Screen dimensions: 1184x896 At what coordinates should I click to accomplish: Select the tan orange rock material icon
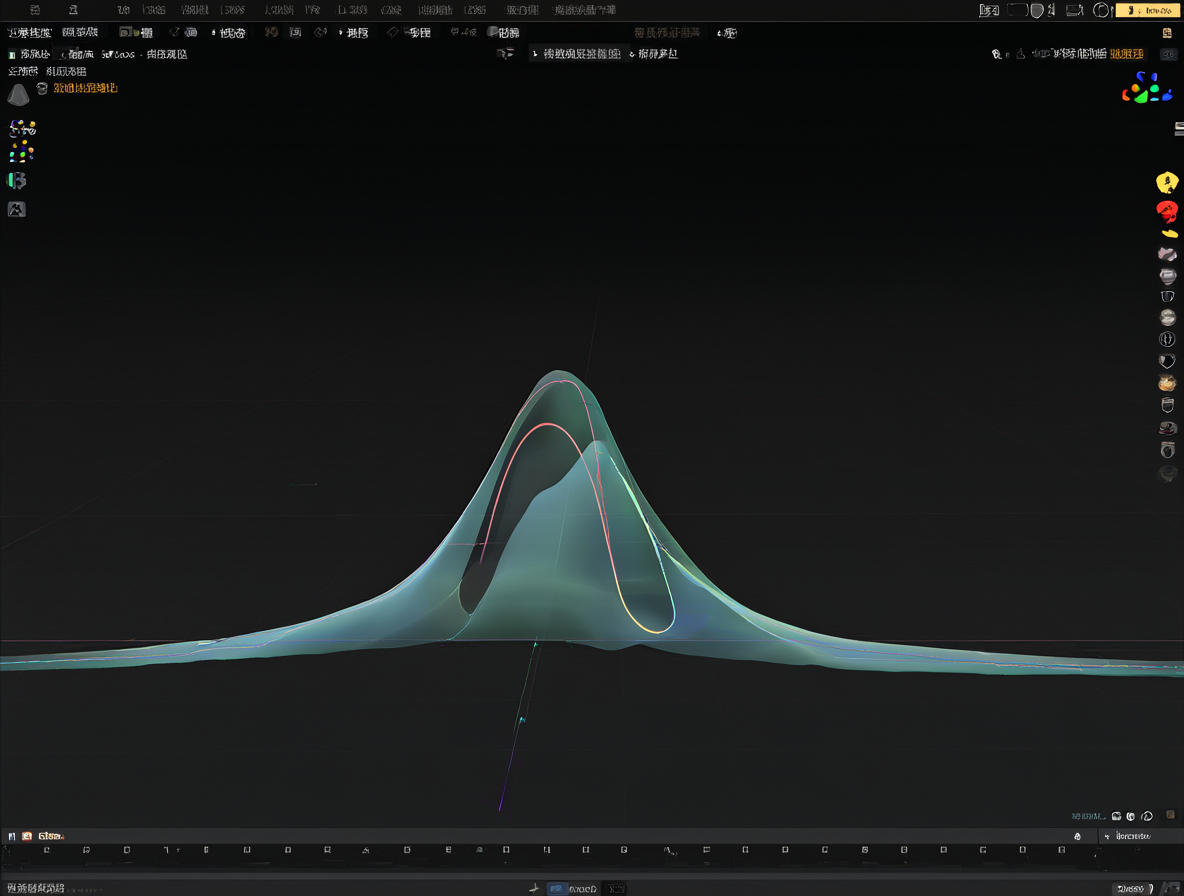pyautogui.click(x=1167, y=383)
